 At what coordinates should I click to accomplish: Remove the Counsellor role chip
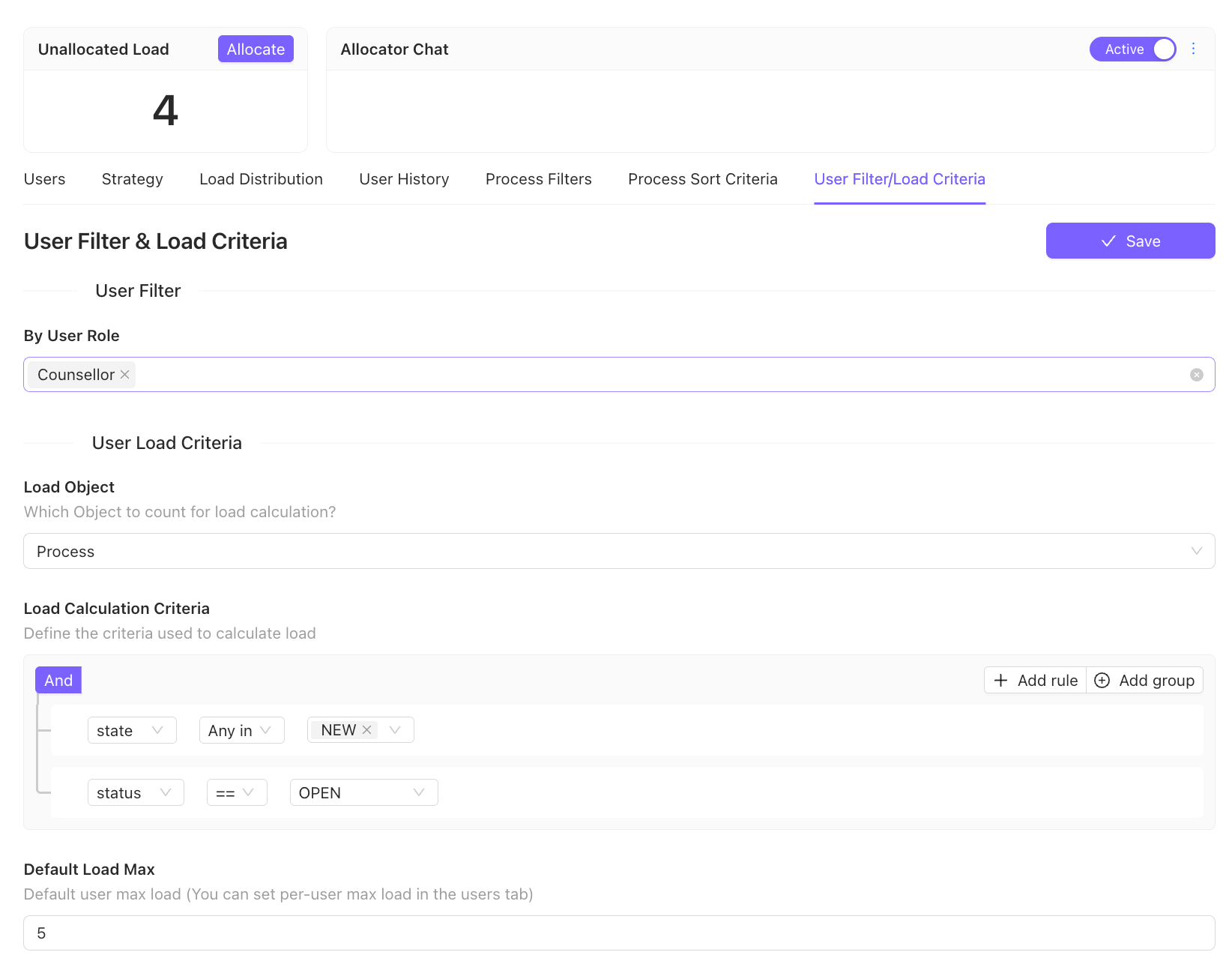pyautogui.click(x=124, y=374)
